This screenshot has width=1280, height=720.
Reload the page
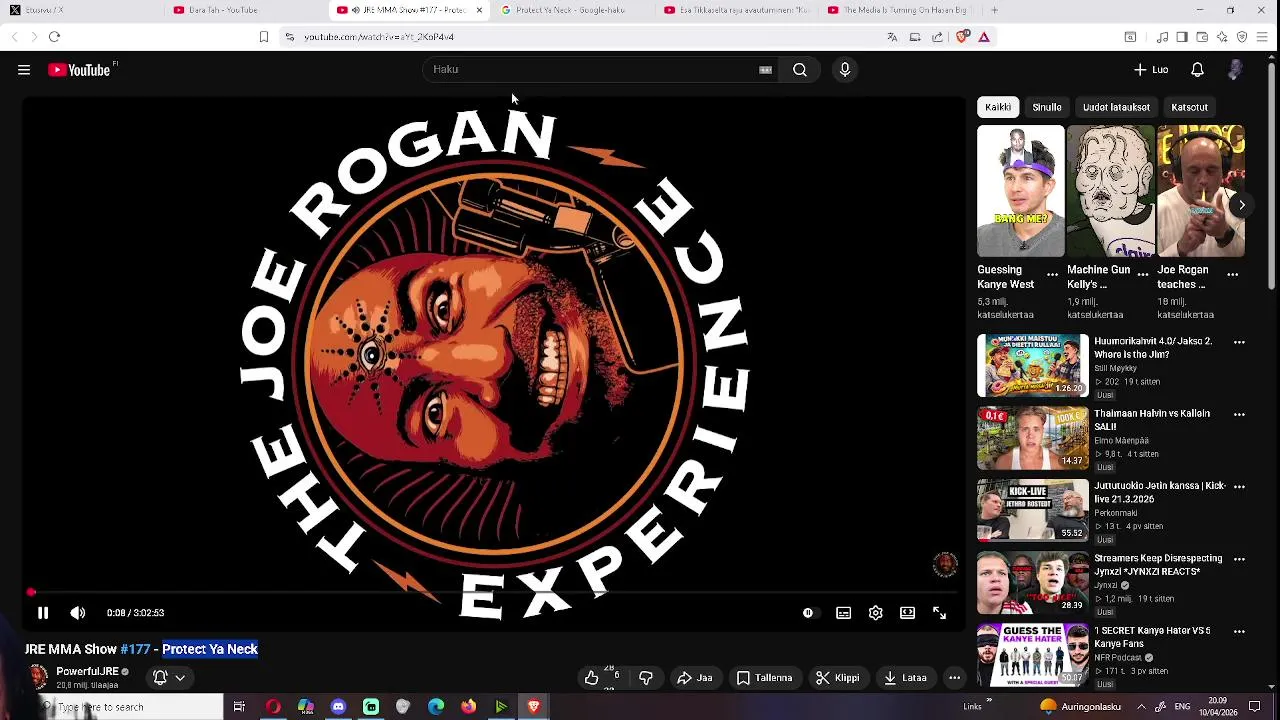54,37
